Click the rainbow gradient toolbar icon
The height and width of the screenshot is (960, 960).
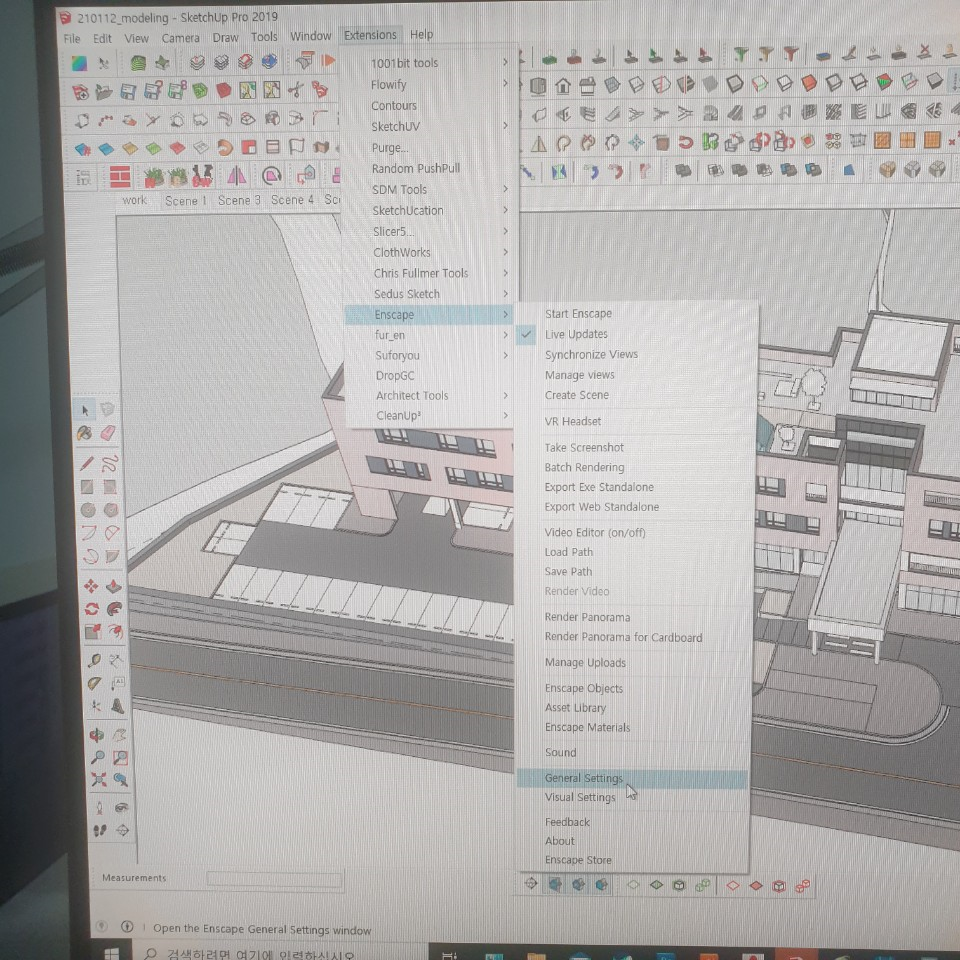pos(79,63)
